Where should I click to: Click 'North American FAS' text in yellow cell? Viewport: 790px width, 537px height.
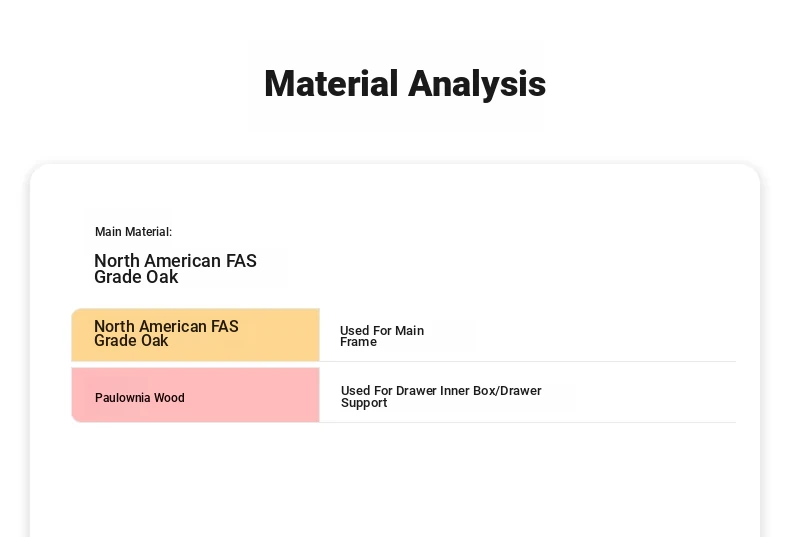166,326
